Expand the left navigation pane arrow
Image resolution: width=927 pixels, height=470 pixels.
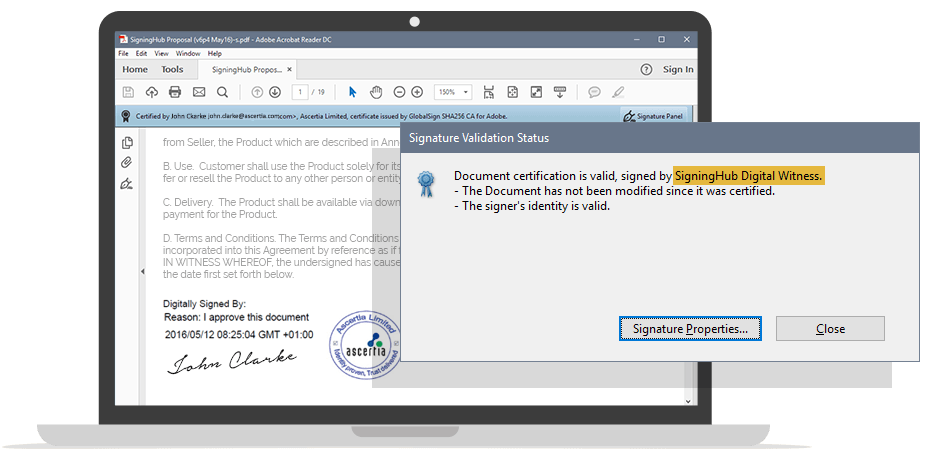tap(142, 271)
